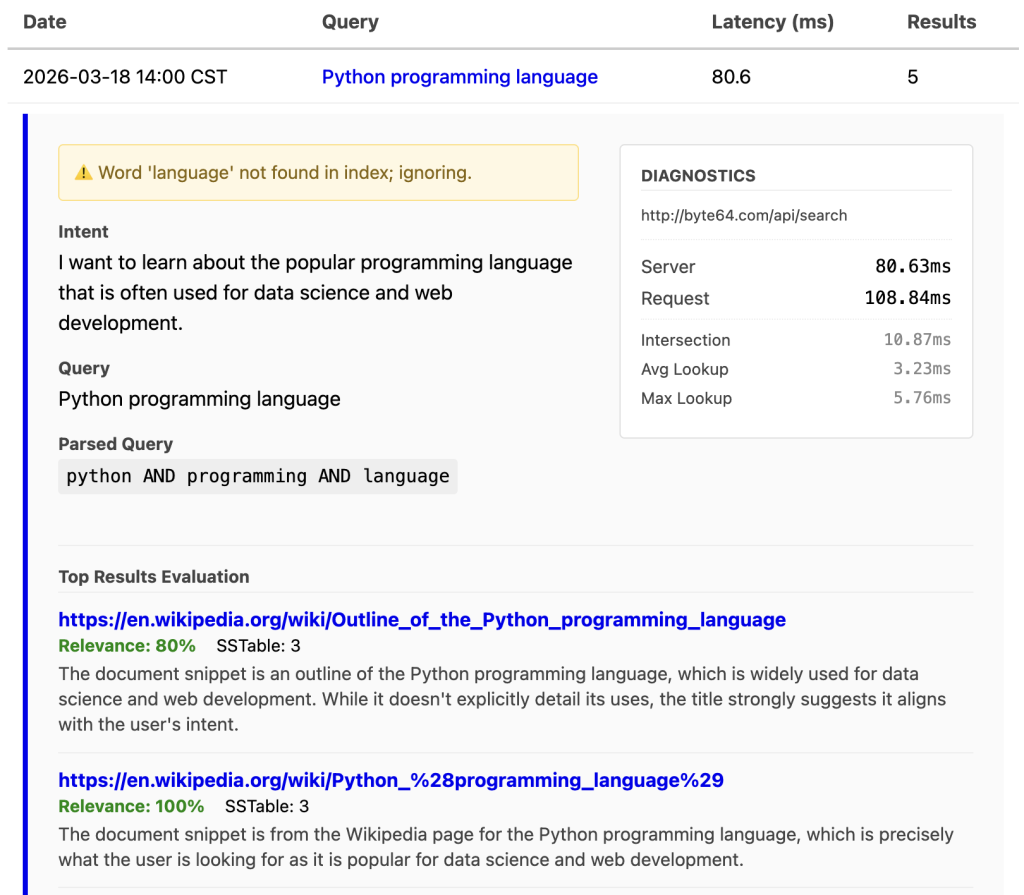
Task: Sort the table by Date column header
Action: [x=44, y=22]
